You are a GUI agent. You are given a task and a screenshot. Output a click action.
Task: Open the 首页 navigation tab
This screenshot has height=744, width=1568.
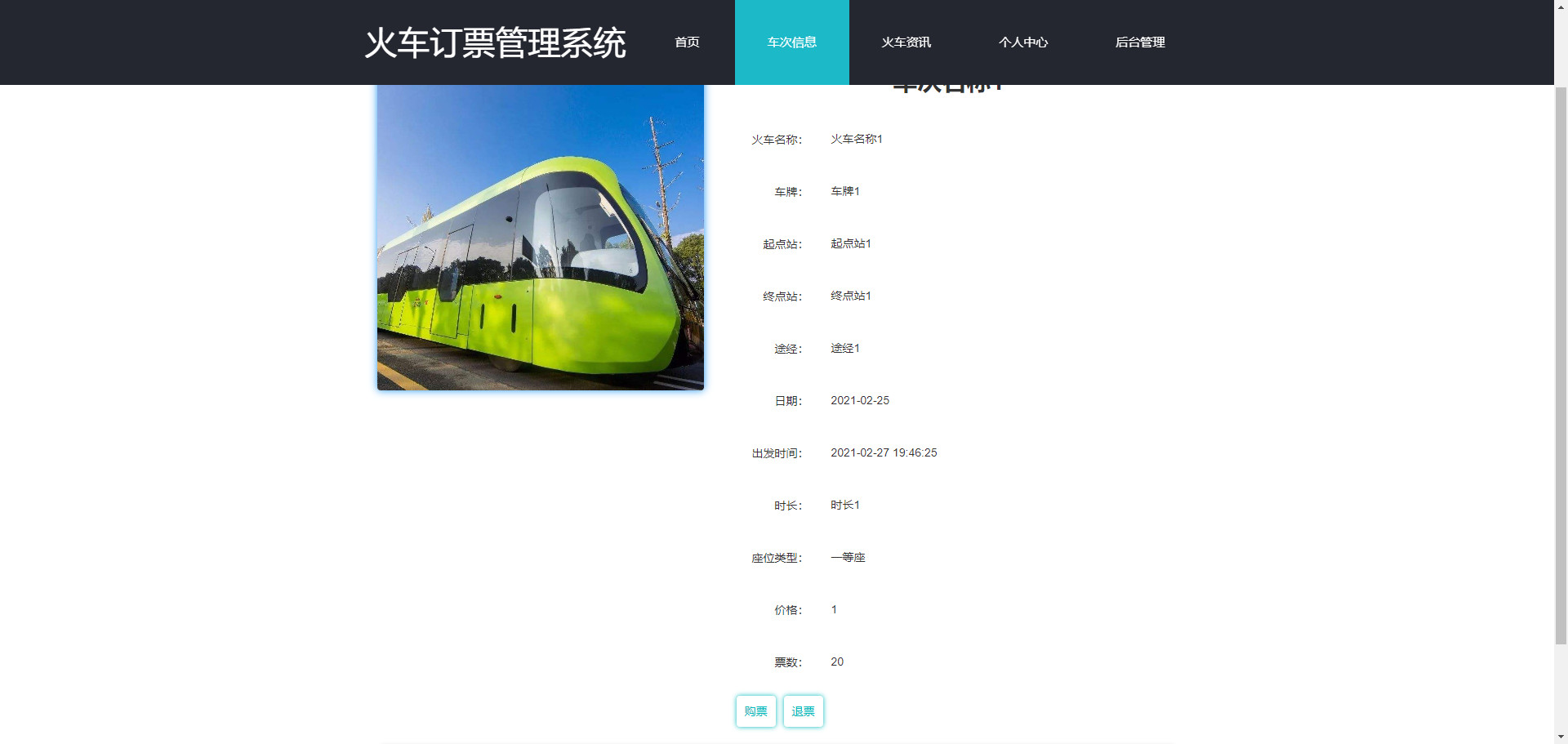click(687, 42)
